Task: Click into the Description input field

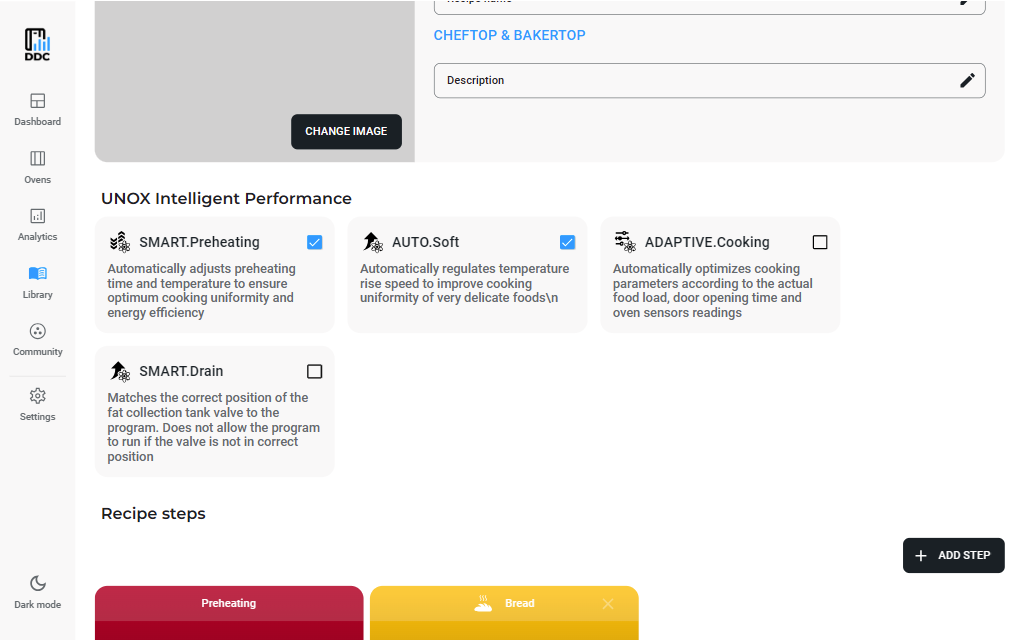Action: [x=690, y=81]
